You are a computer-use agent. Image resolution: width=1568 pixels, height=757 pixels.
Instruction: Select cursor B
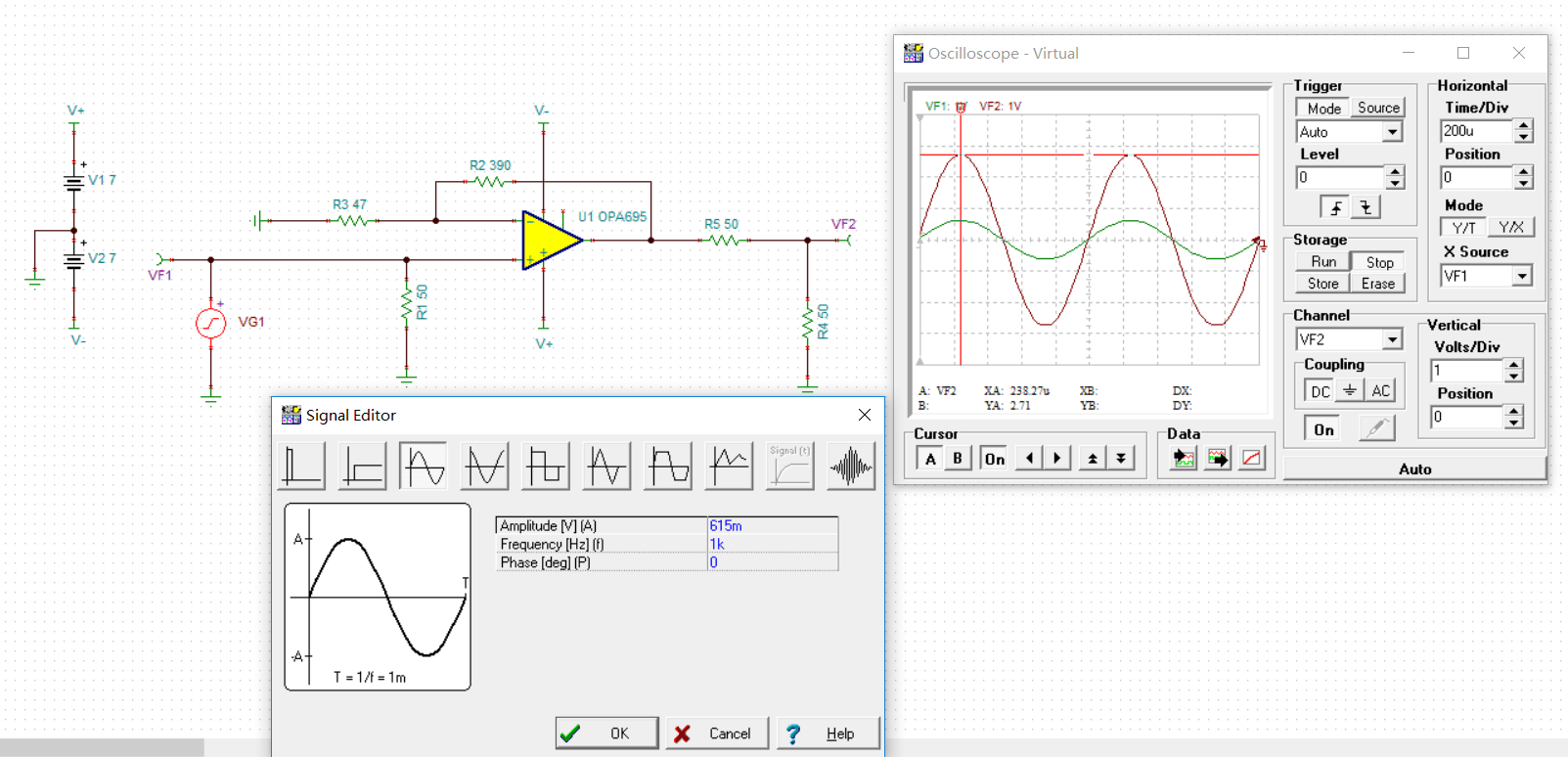pos(958,459)
